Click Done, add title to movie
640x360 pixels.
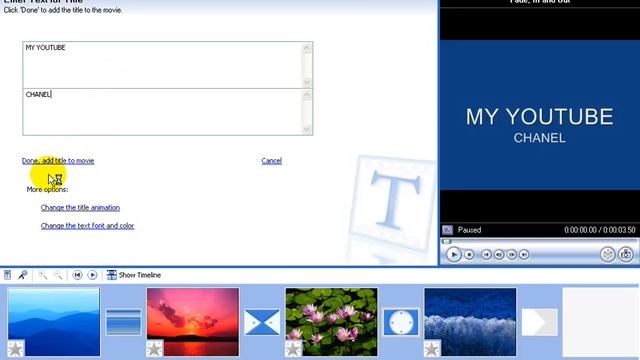[x=58, y=161]
